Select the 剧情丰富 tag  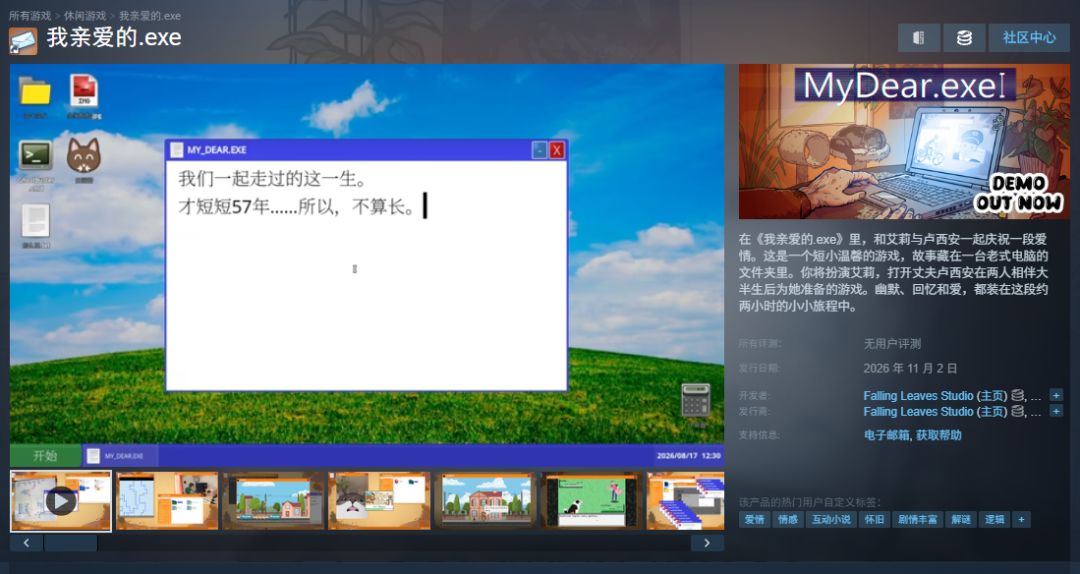917,520
